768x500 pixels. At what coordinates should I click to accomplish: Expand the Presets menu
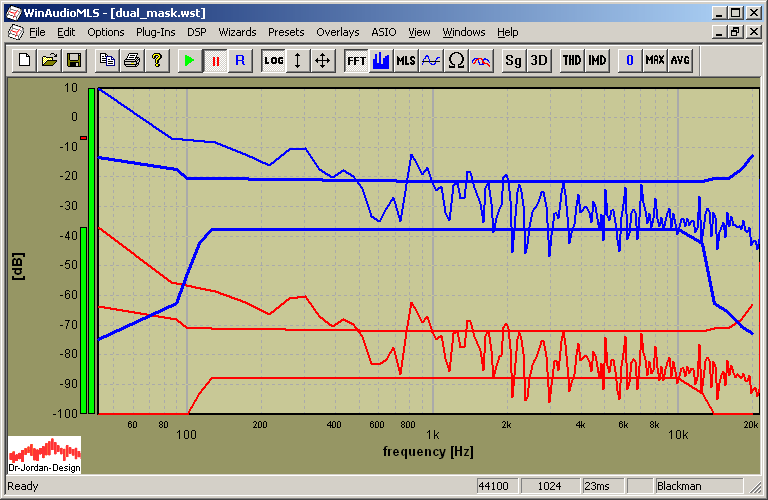[x=286, y=32]
